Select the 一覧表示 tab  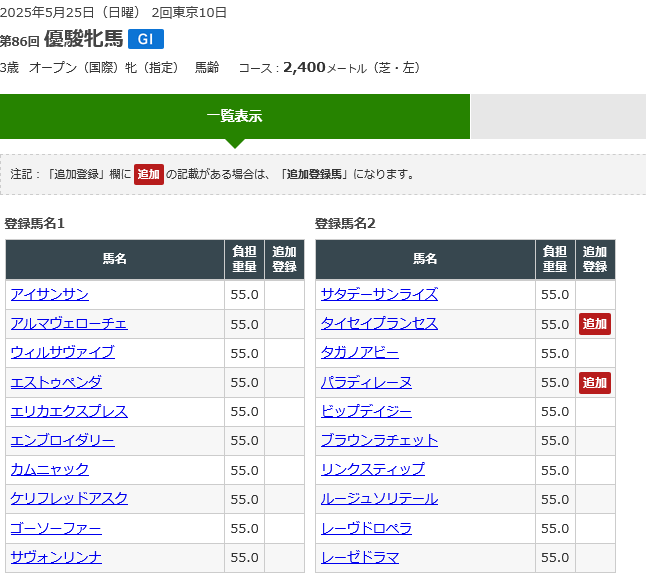(234, 116)
